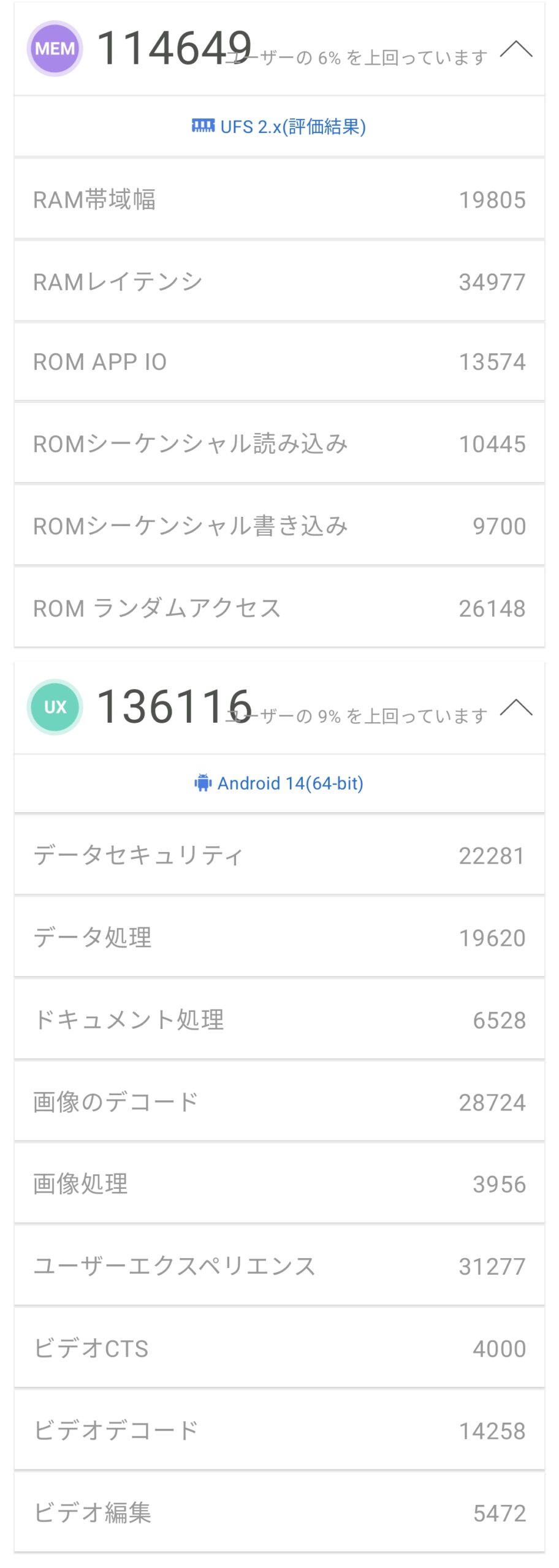Select the ユーザーエクスペリエンス row
This screenshot has width=559, height=1568.
279,1265
